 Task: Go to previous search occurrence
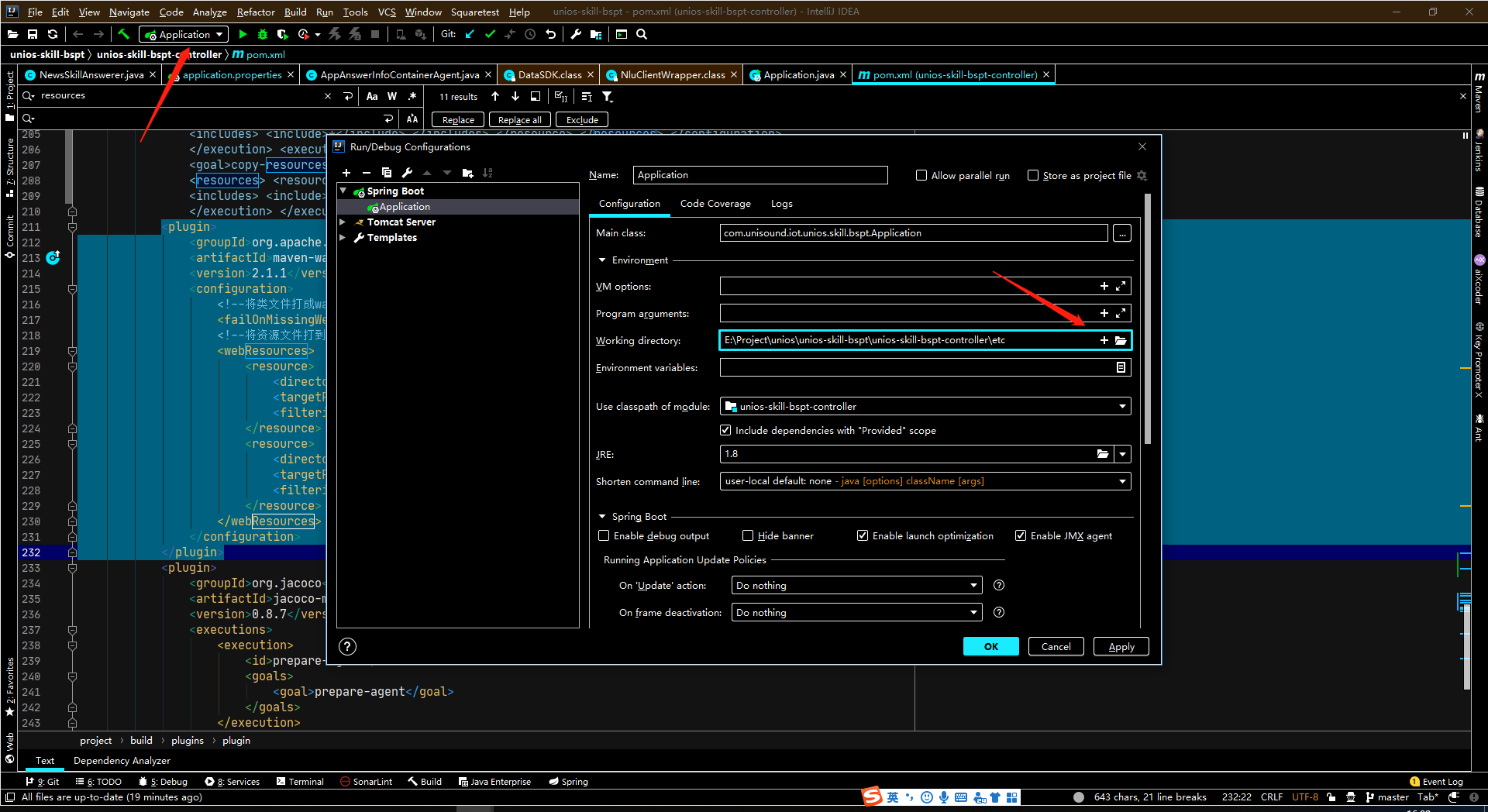(495, 96)
